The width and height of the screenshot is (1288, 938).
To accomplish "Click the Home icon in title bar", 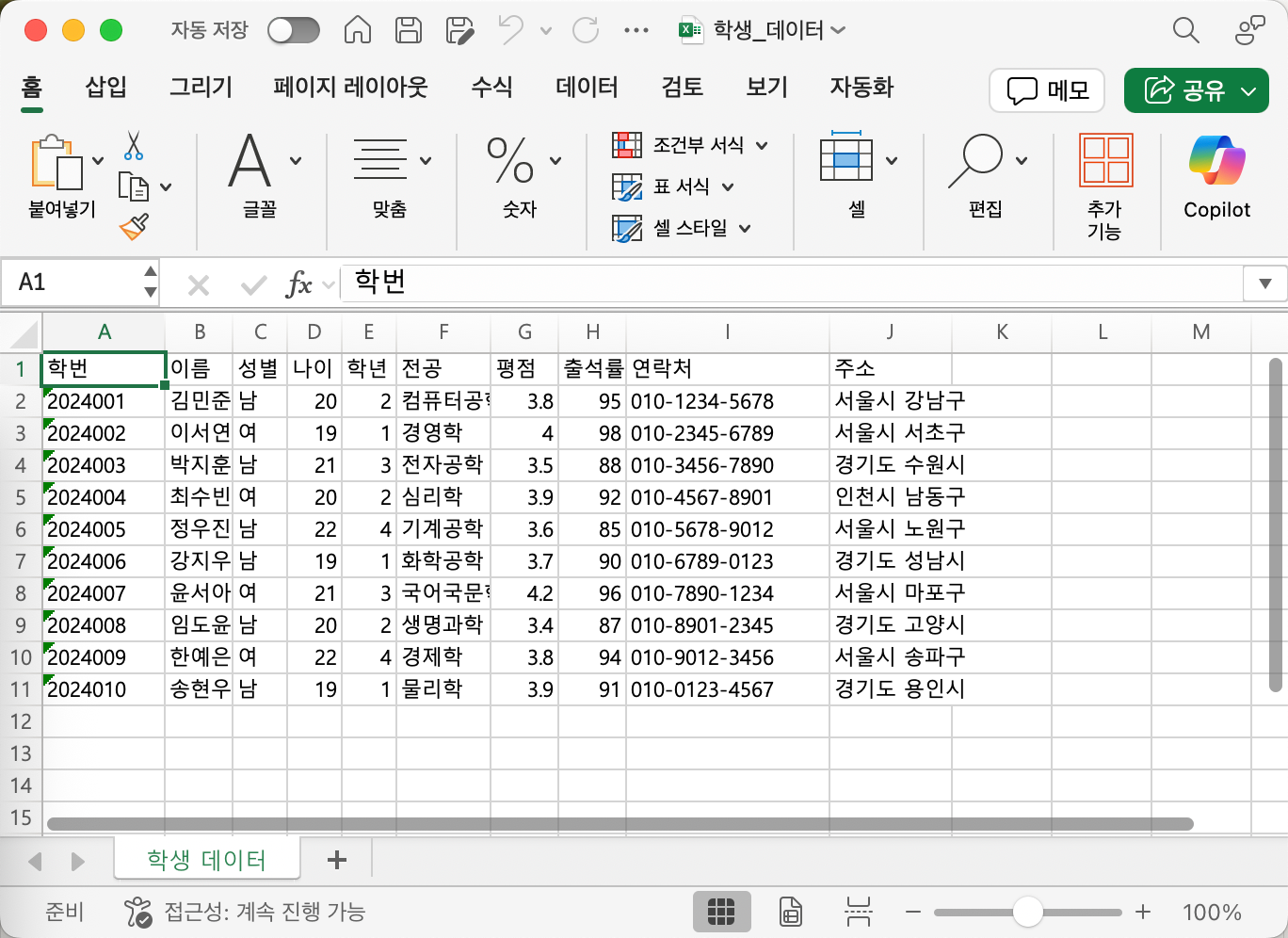I will pos(358,30).
